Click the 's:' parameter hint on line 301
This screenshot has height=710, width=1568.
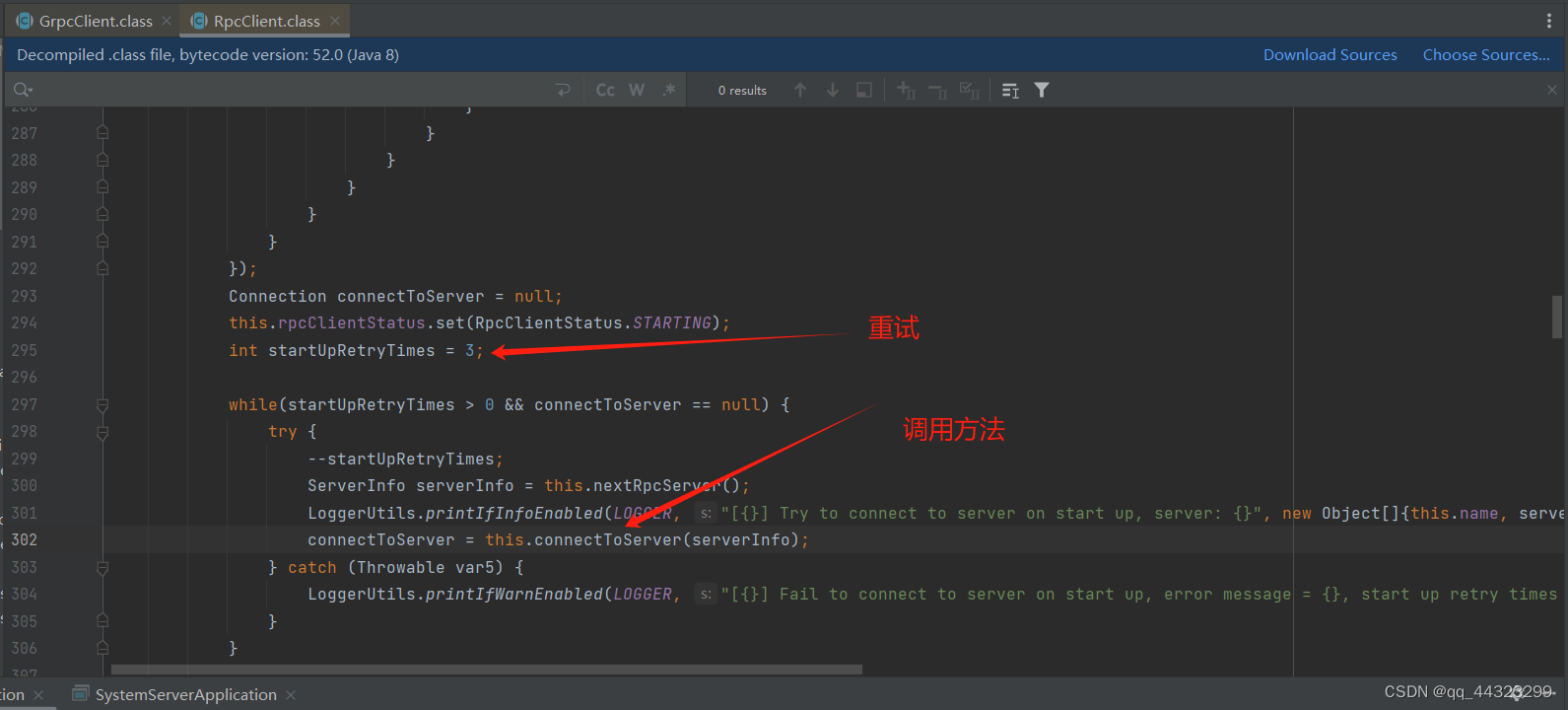click(706, 514)
